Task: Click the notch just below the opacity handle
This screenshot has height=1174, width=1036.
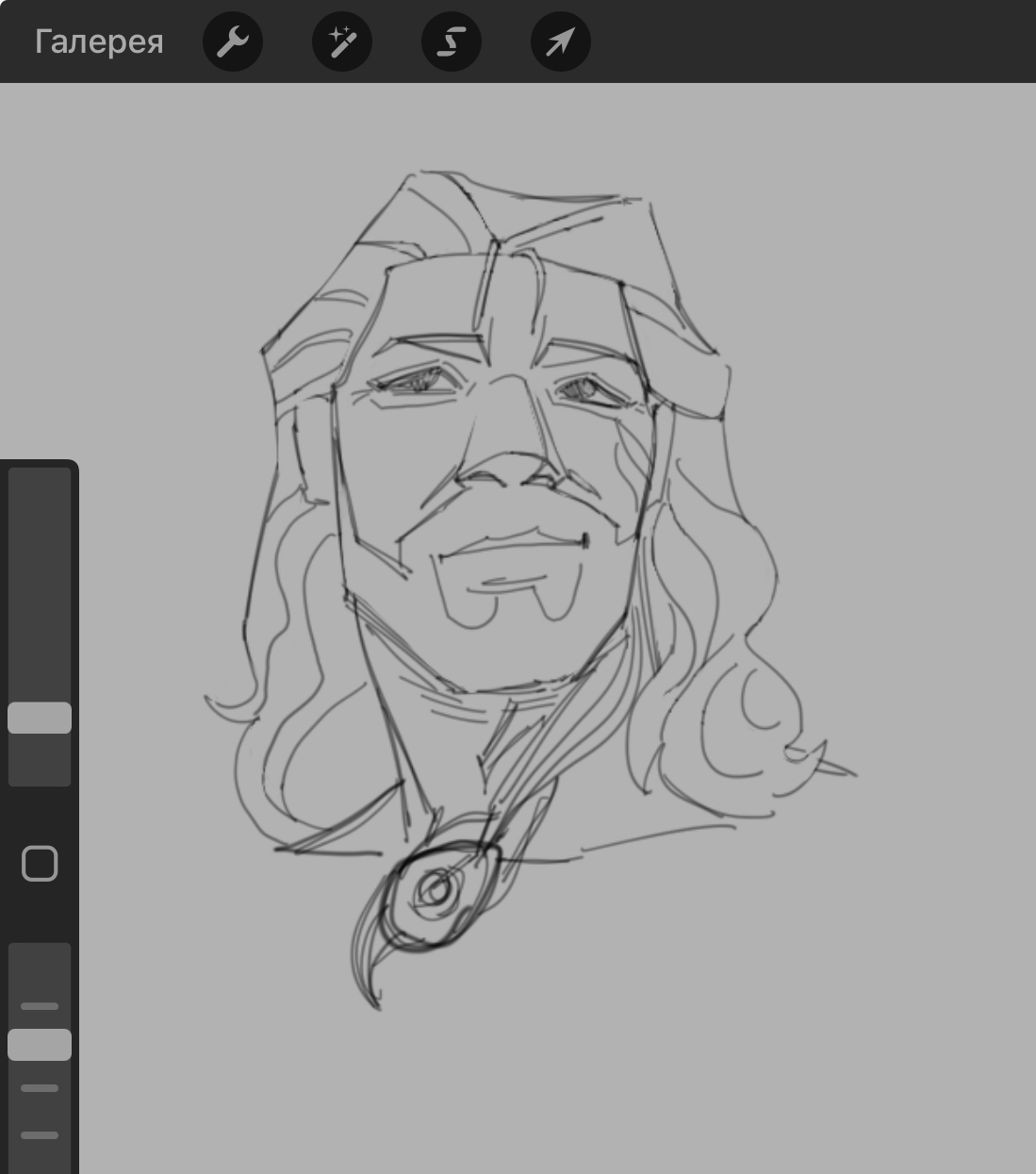Action: (x=40, y=1088)
